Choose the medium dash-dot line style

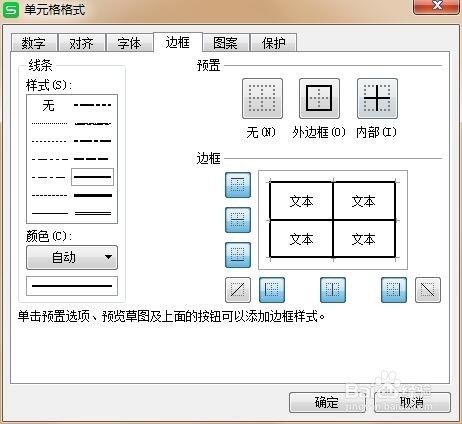pos(93,141)
